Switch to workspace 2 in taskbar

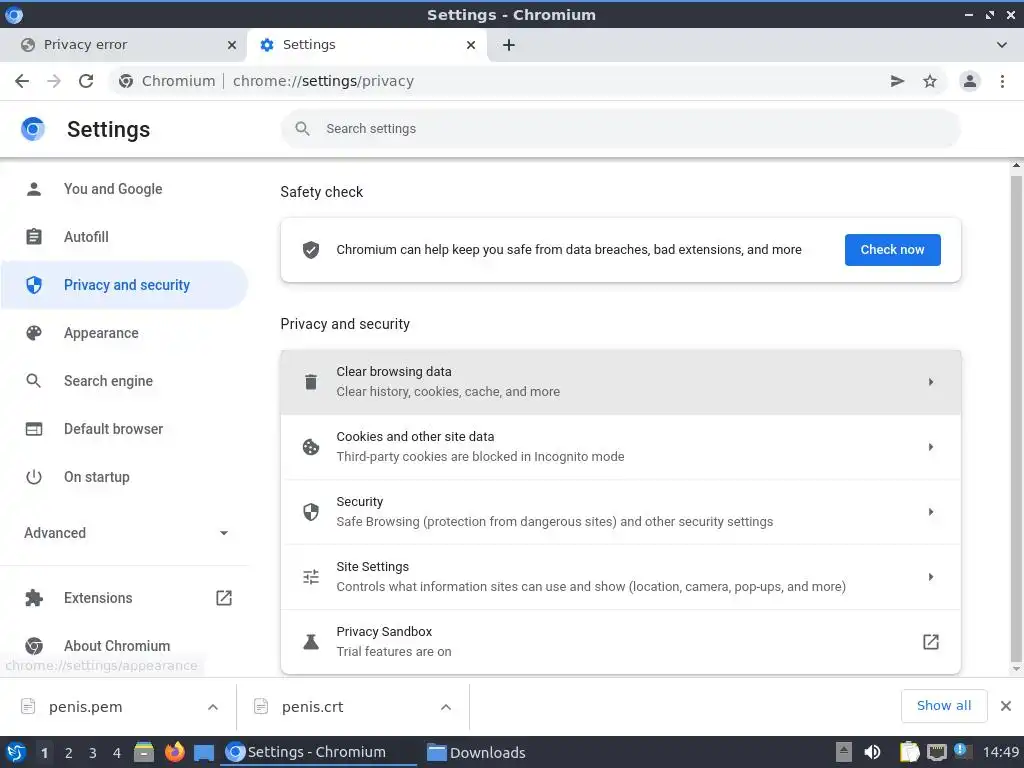69,753
